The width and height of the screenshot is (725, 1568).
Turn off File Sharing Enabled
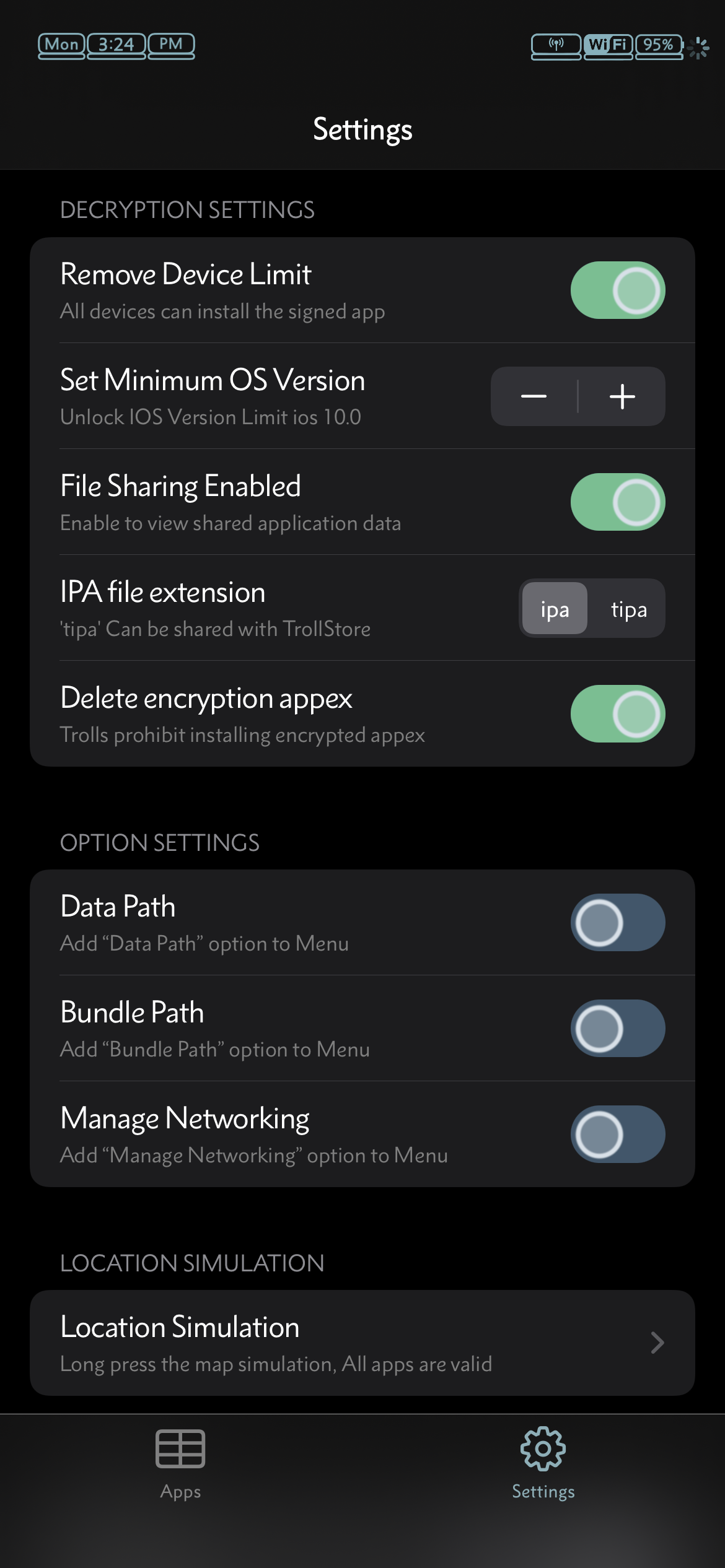[x=617, y=502]
